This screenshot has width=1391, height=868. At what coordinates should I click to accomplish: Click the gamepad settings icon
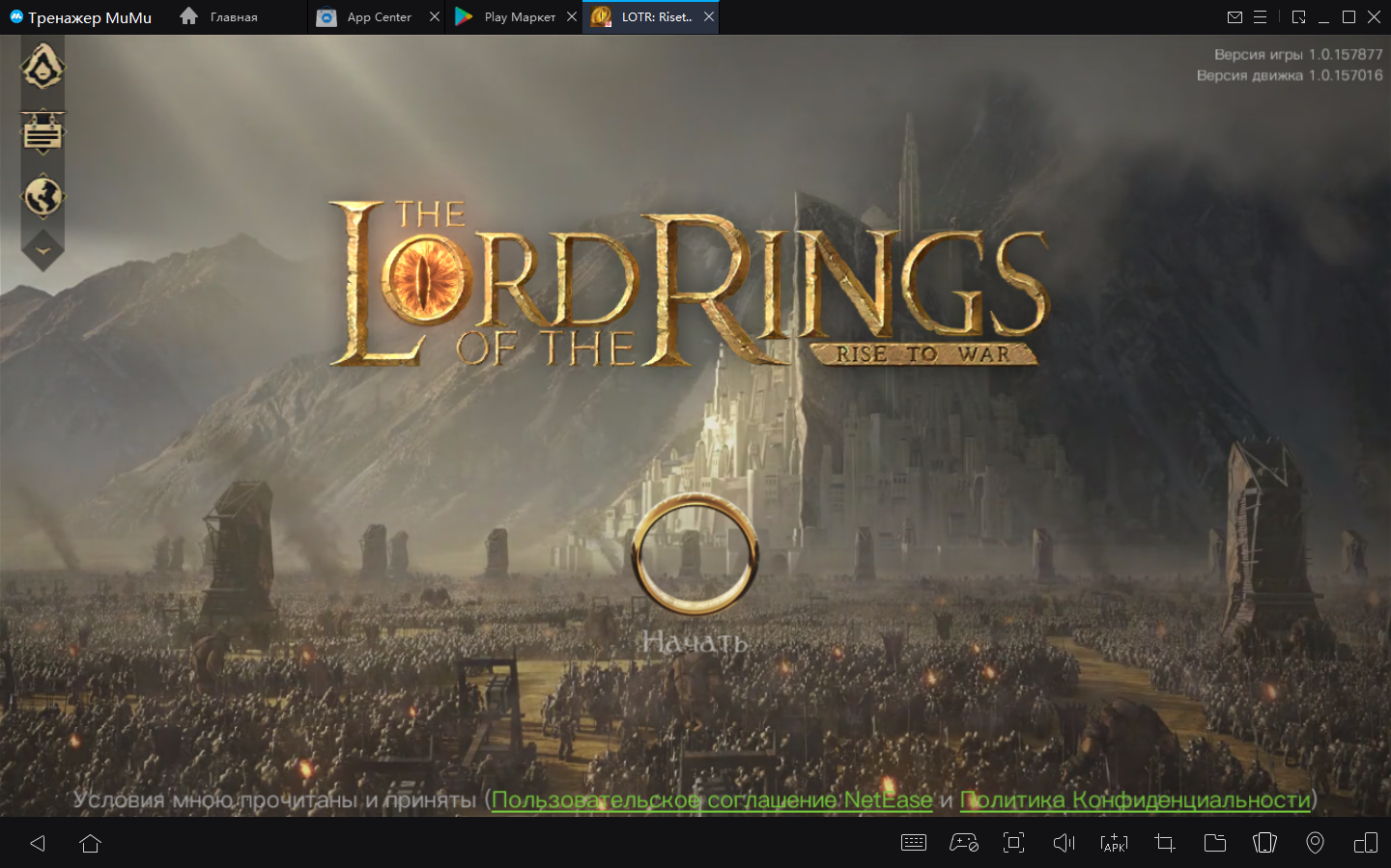(963, 843)
